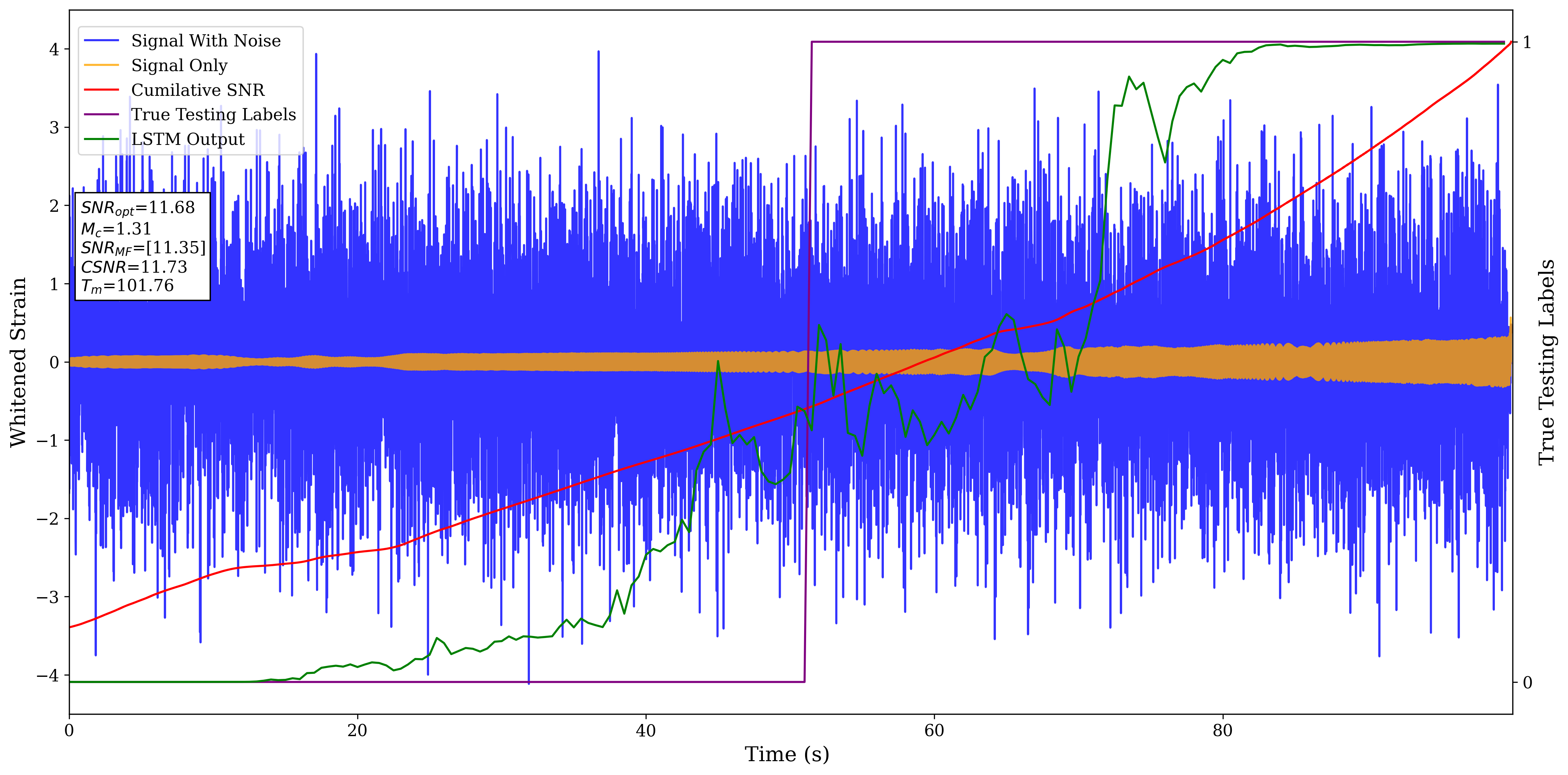Viewport: 1568px width, 775px height.
Task: Click the 'Whitened Strain' y-axis label
Action: [18, 362]
